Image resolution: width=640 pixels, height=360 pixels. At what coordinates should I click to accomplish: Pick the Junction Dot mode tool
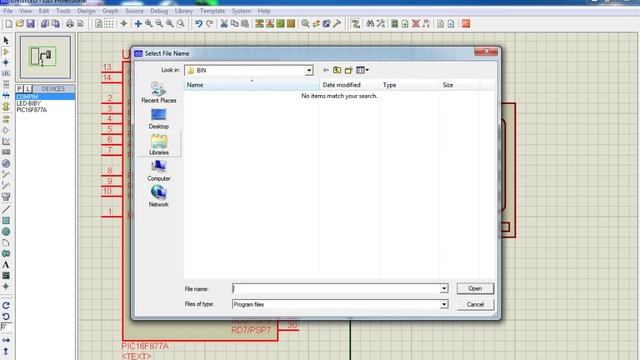(x=6, y=62)
